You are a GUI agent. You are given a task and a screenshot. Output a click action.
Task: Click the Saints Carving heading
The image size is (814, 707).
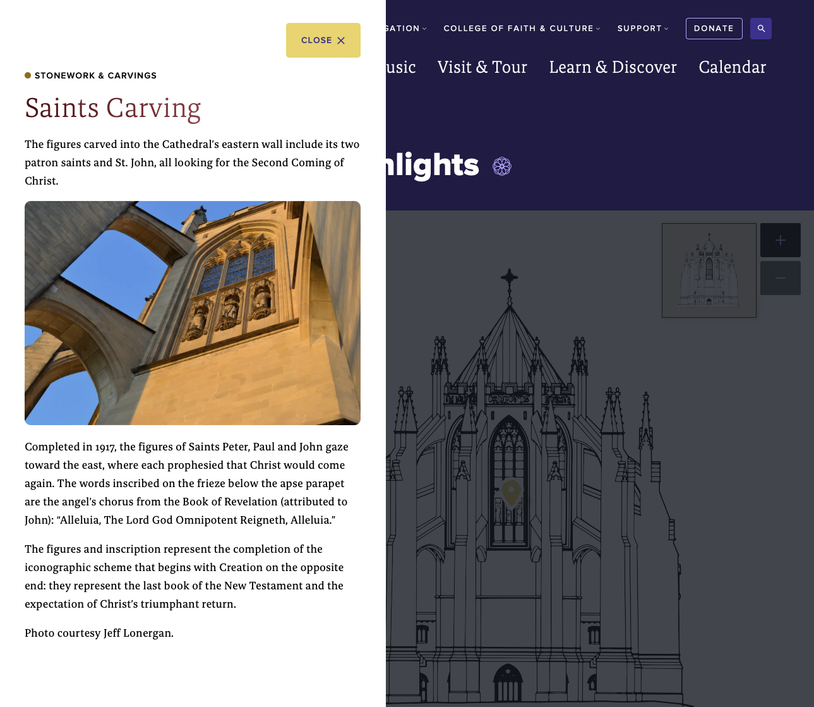click(x=113, y=108)
